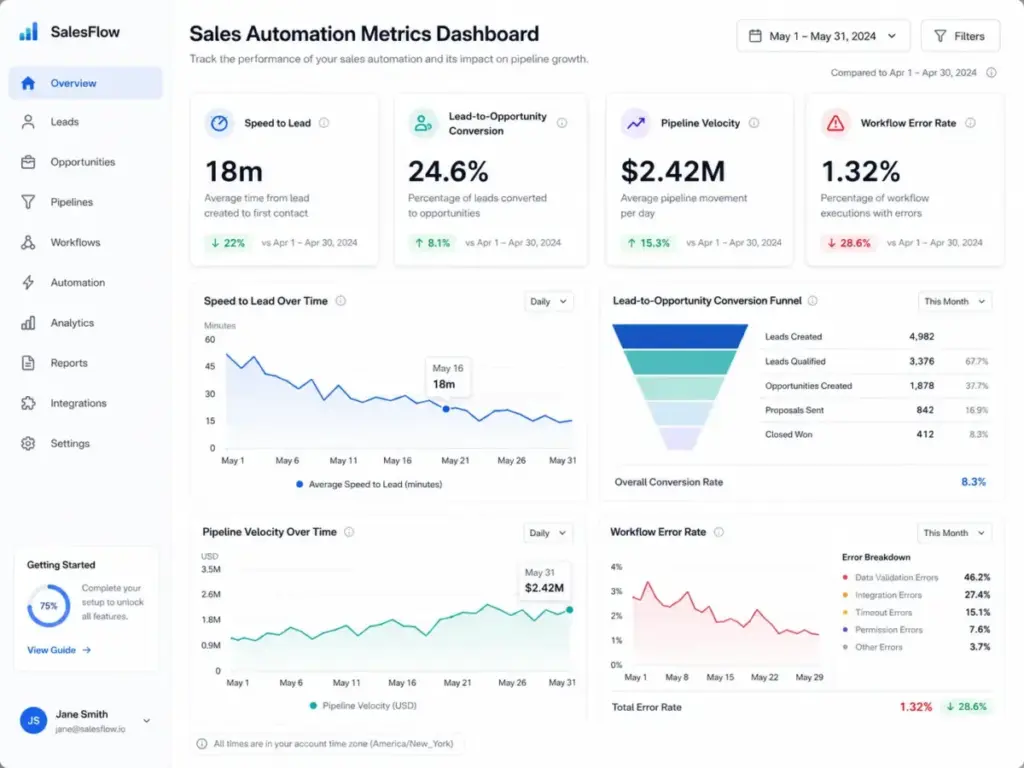Click the 28.6% badge on Workflow Error Rate card
Viewport: 1024px width, 768px height.
pos(849,243)
